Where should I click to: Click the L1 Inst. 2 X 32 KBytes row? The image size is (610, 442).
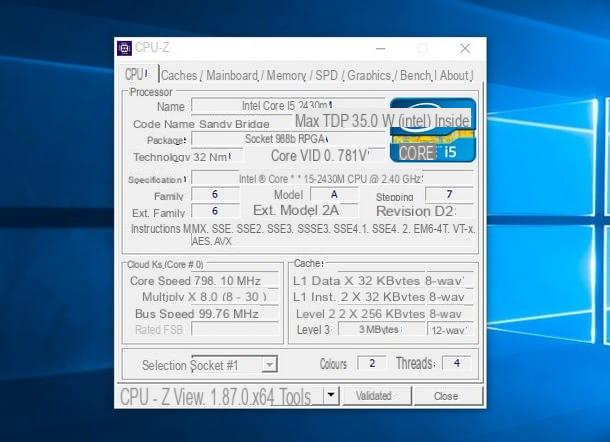(x=379, y=297)
